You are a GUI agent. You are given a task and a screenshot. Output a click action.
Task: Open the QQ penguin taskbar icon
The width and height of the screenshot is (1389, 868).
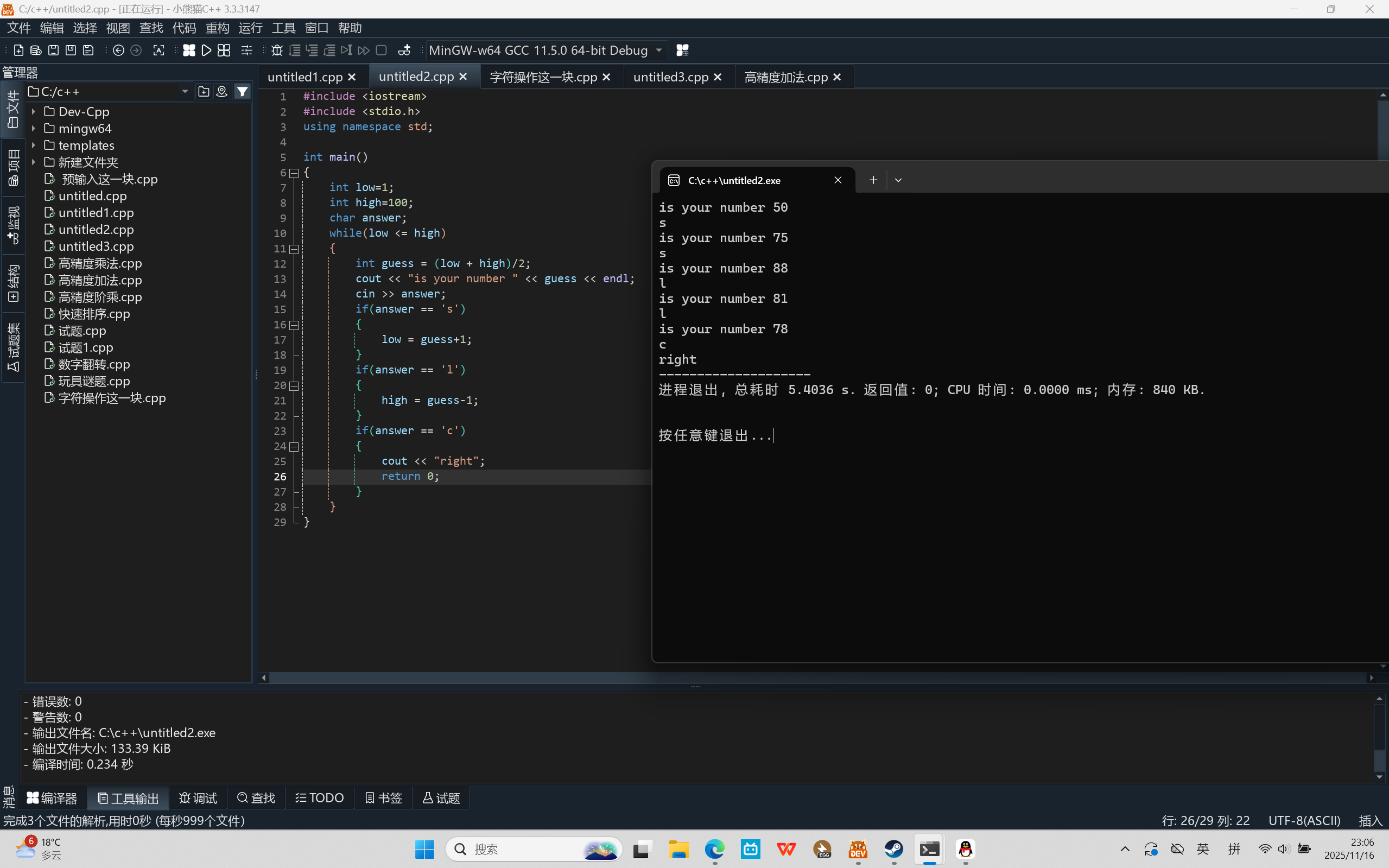(x=966, y=849)
